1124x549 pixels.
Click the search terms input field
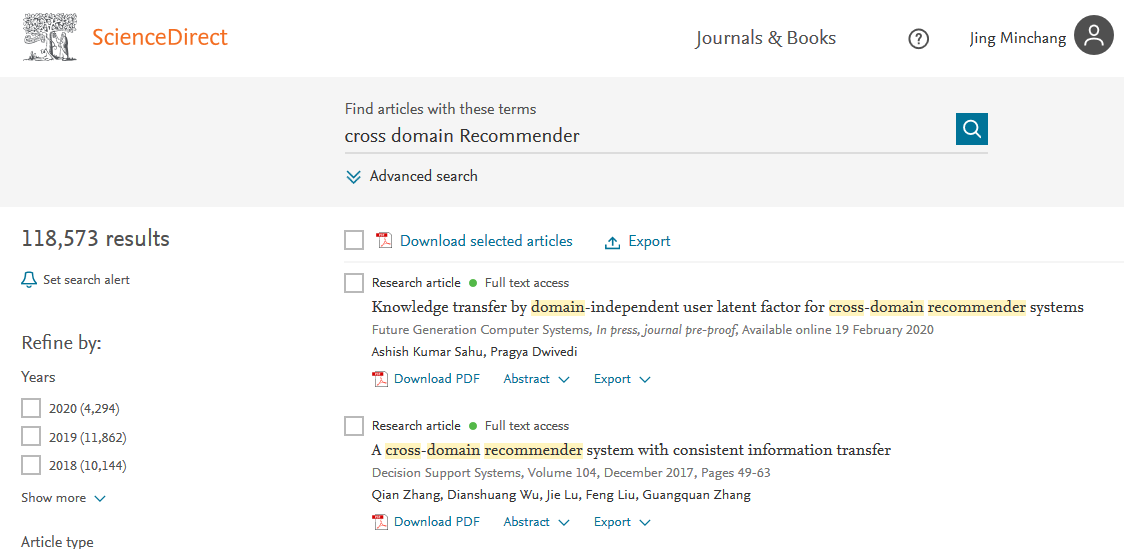click(645, 136)
